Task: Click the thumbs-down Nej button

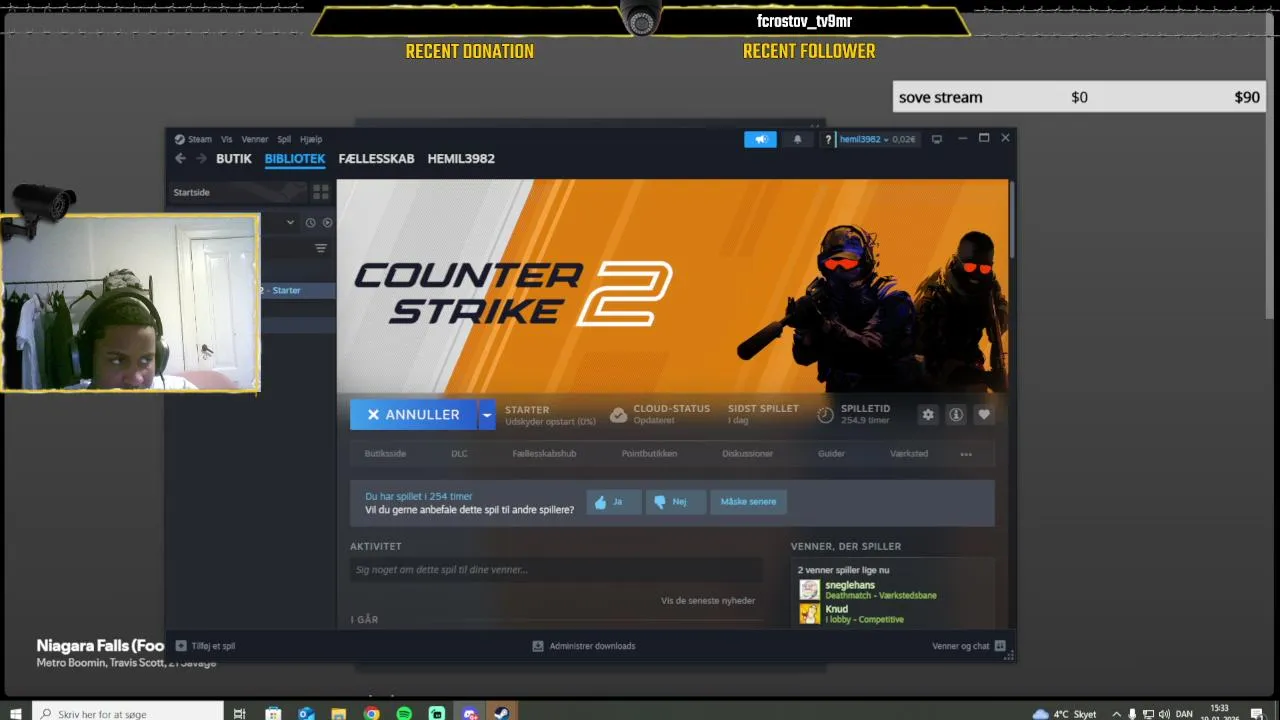Action: pos(675,502)
